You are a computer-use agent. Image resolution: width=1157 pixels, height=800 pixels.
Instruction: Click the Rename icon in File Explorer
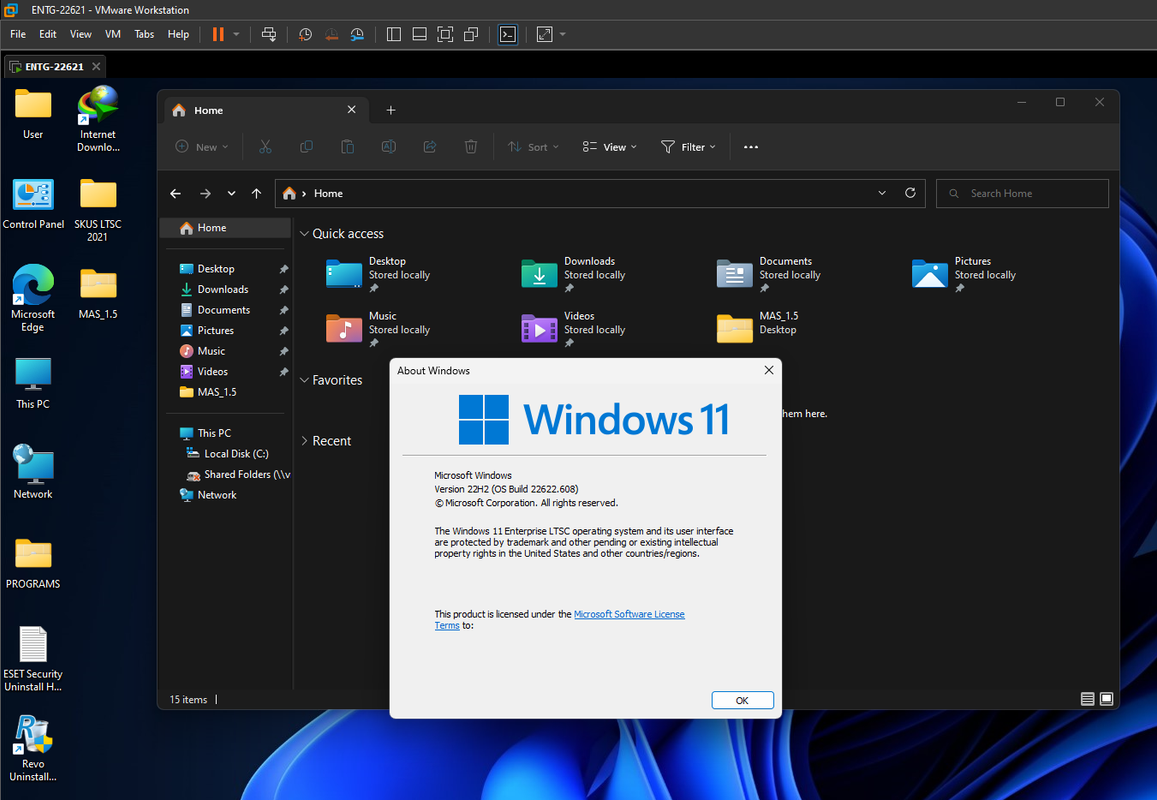[x=388, y=147]
